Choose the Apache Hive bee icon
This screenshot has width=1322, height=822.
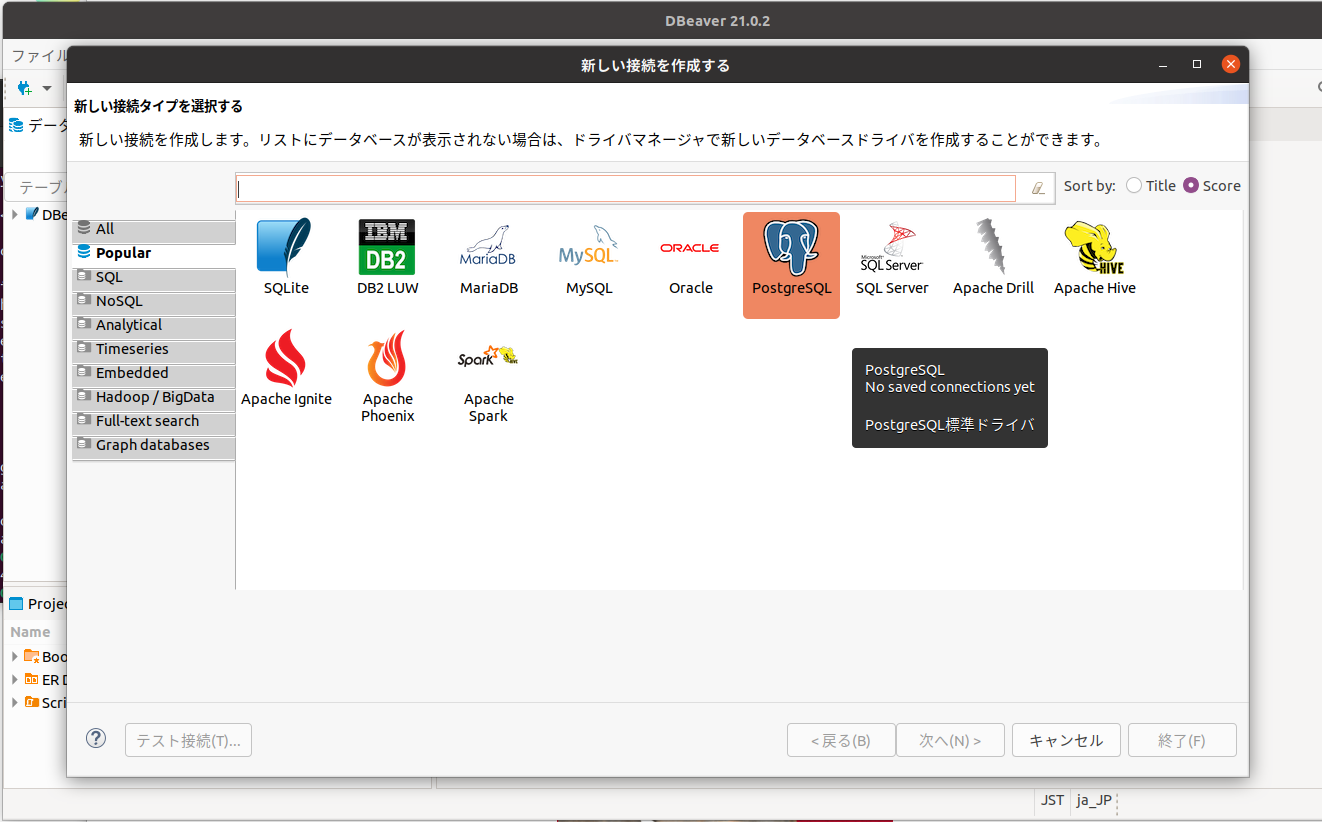(1094, 247)
